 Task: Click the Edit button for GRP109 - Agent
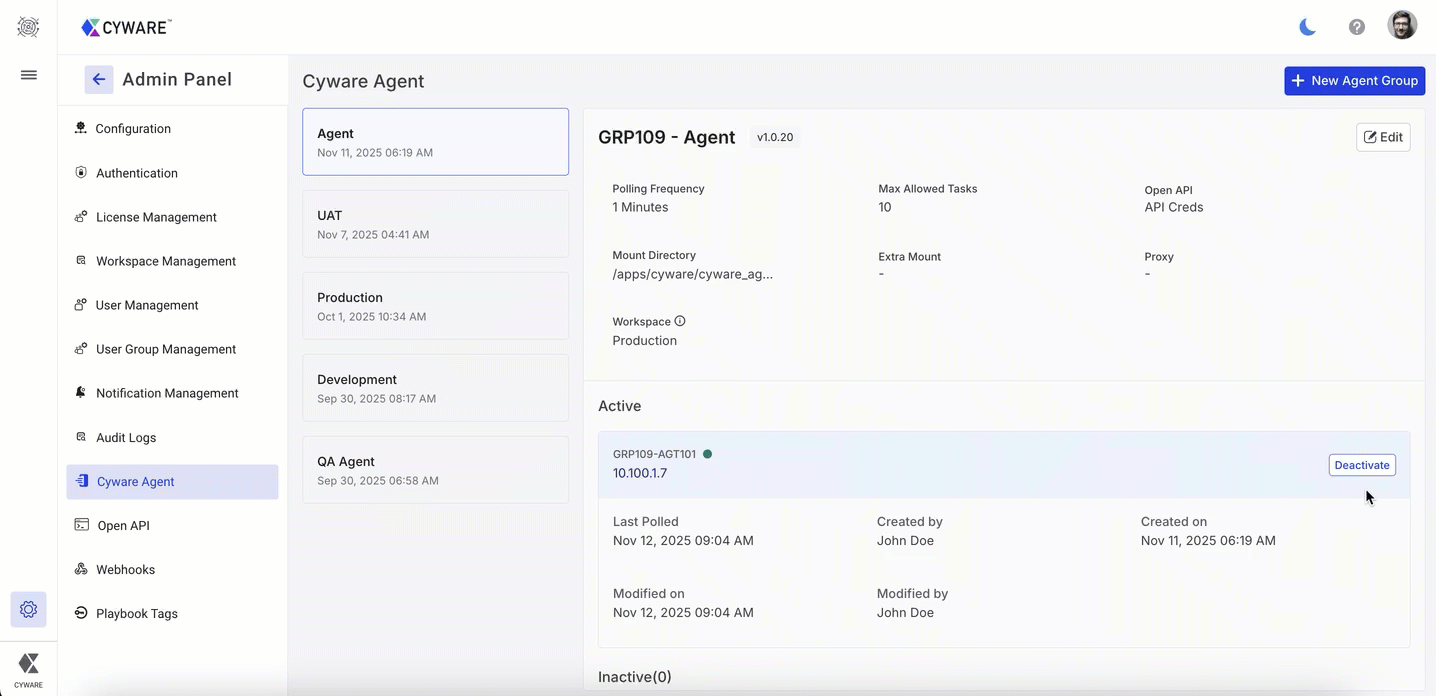[x=1383, y=137]
